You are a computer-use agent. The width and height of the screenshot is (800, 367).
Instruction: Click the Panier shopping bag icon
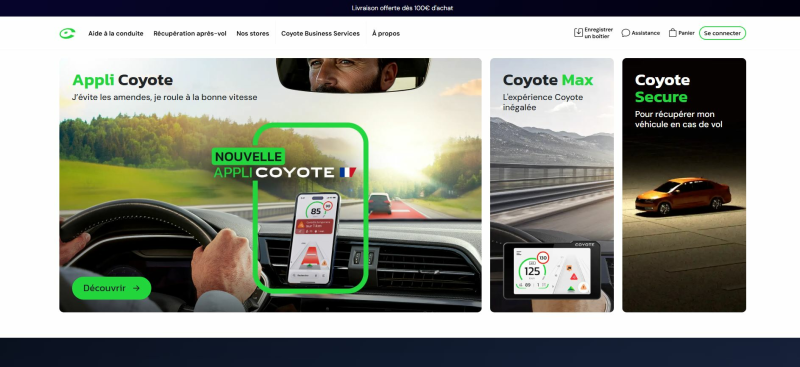[672, 33]
